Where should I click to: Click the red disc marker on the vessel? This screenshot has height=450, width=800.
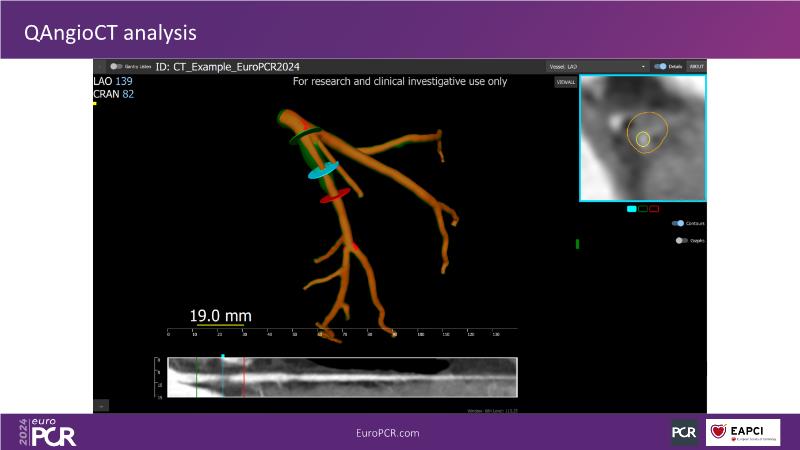(x=334, y=196)
